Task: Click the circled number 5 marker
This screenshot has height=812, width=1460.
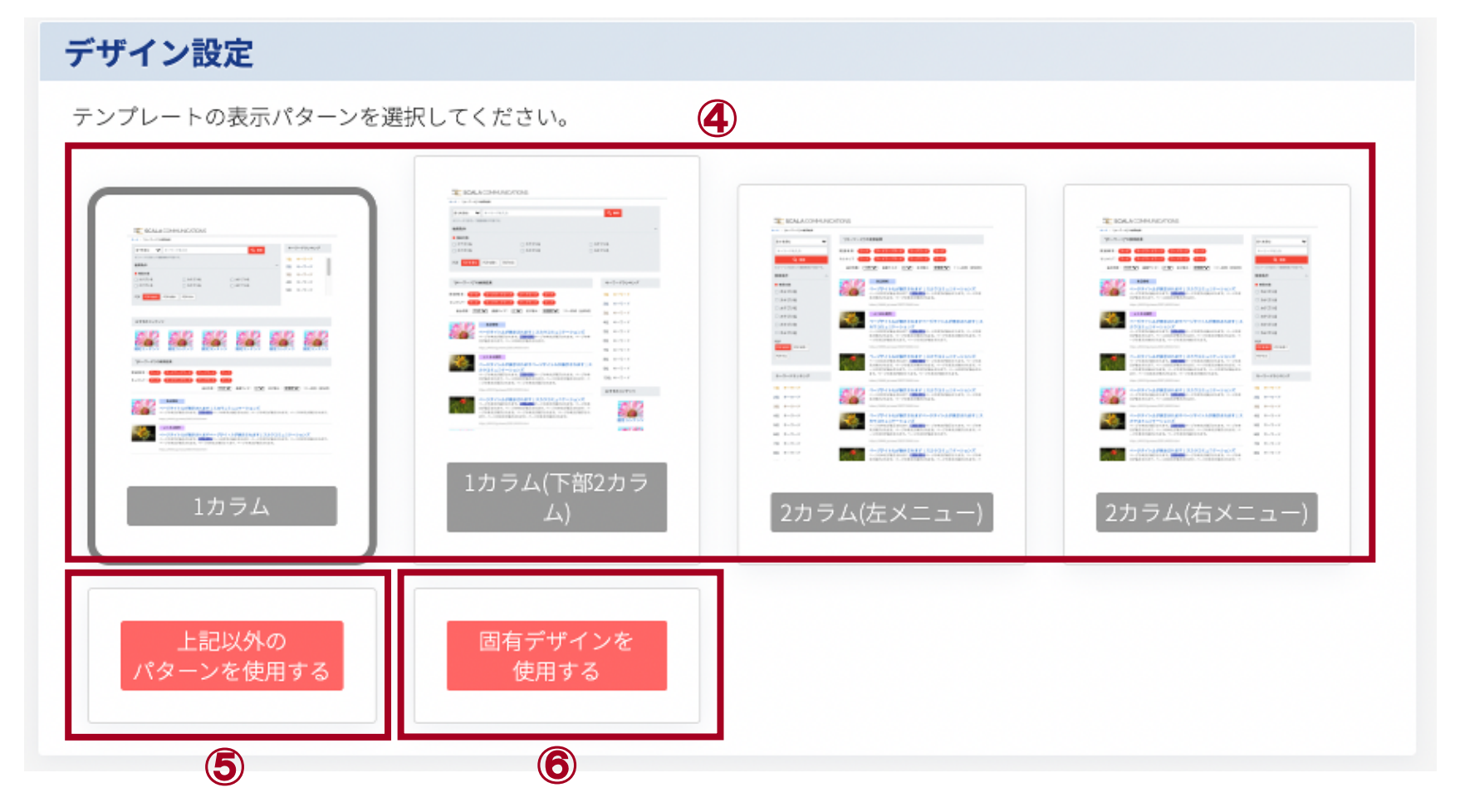Action: (x=224, y=766)
